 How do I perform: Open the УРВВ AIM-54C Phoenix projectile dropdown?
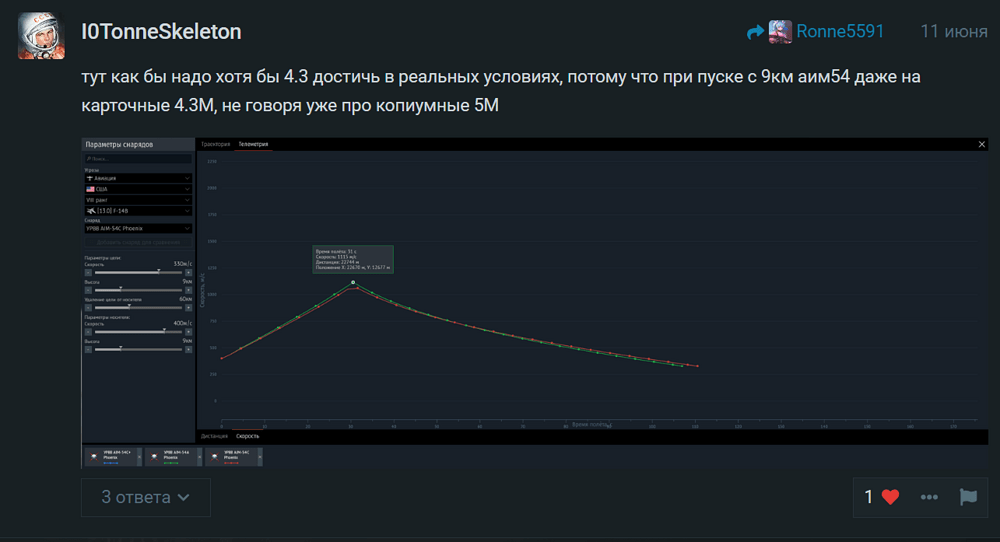click(x=138, y=228)
